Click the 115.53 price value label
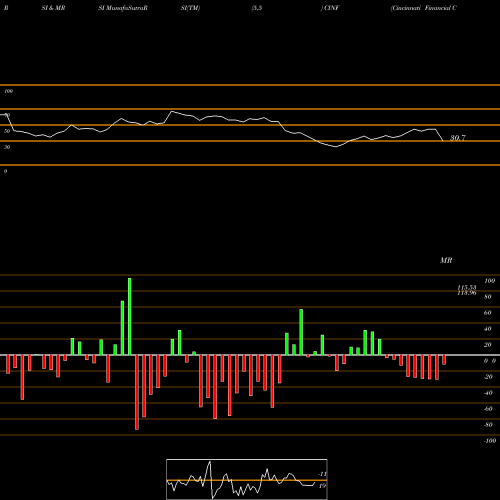Screen dimensions: 500x500 point(467,287)
